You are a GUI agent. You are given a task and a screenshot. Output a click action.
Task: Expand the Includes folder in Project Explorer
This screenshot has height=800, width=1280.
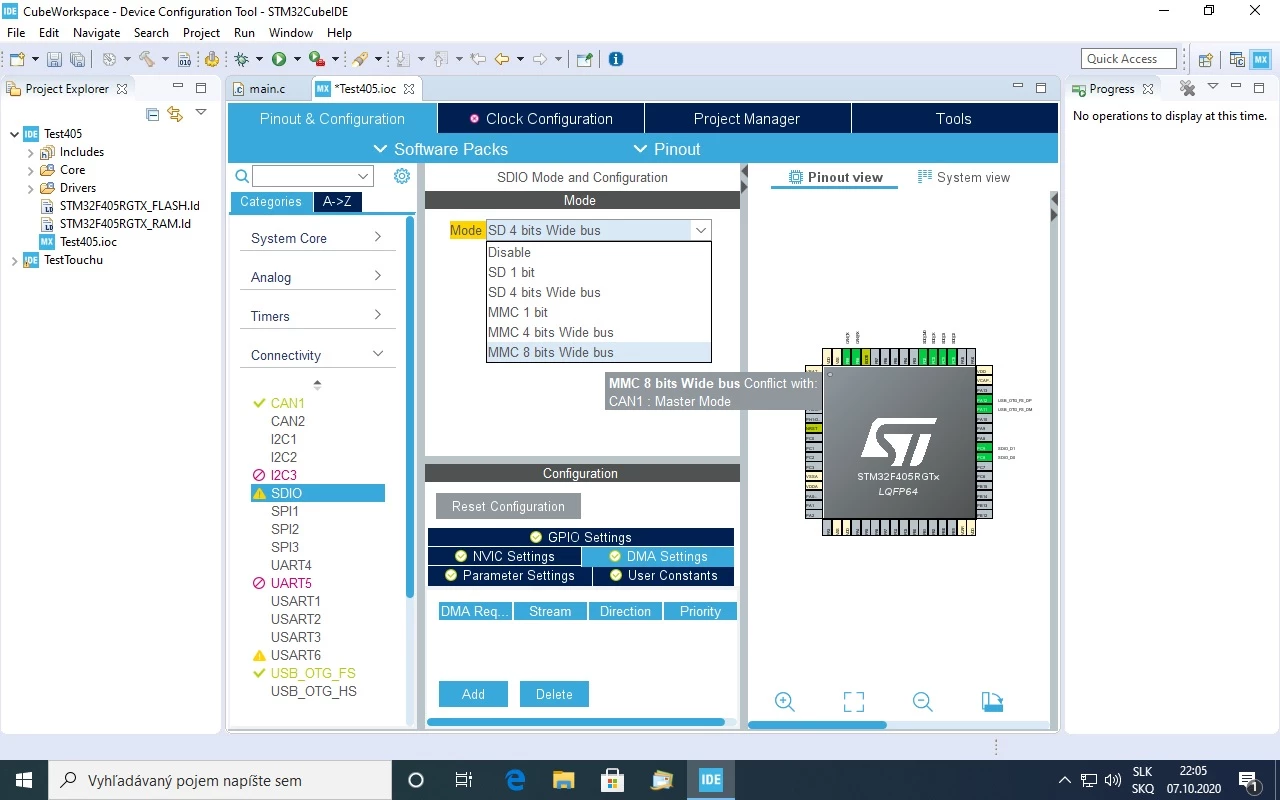click(x=31, y=152)
